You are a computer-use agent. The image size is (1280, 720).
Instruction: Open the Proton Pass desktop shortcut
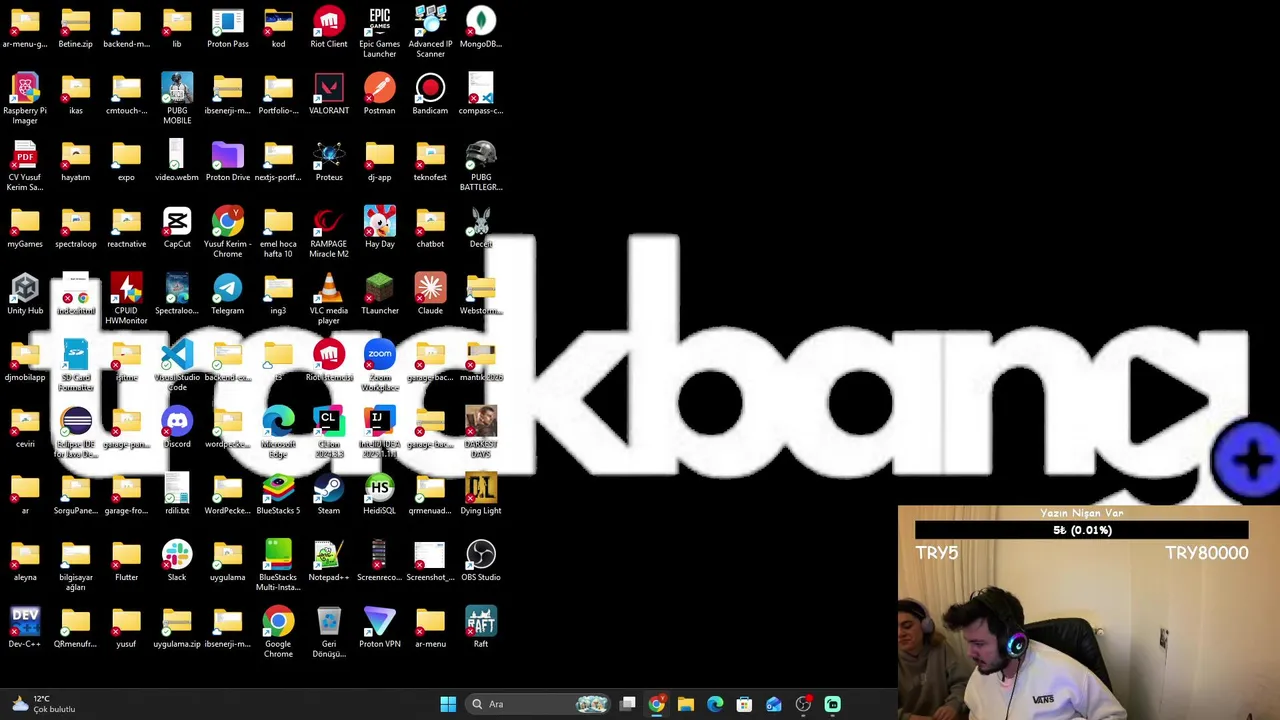[x=228, y=28]
